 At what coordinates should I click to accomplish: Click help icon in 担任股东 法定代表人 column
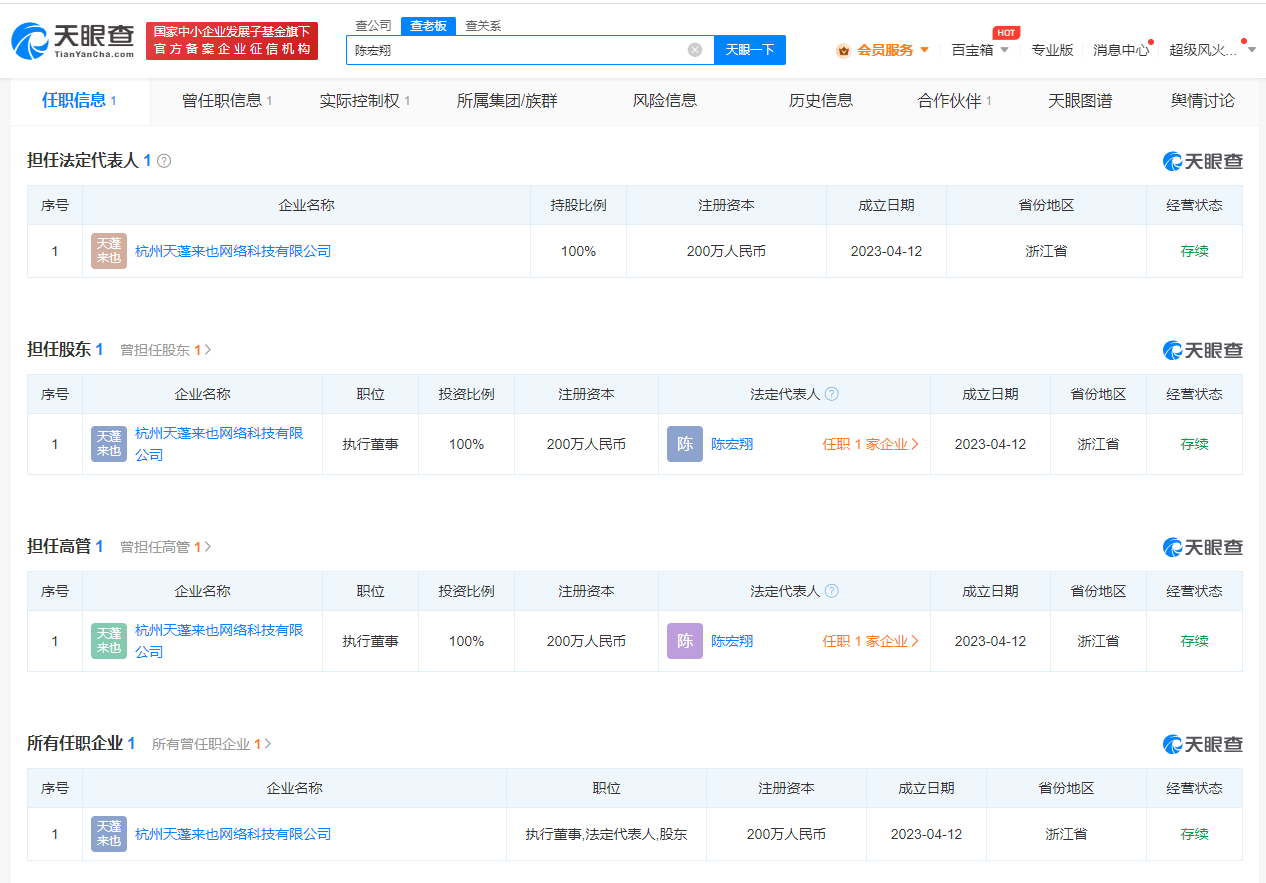tap(831, 395)
